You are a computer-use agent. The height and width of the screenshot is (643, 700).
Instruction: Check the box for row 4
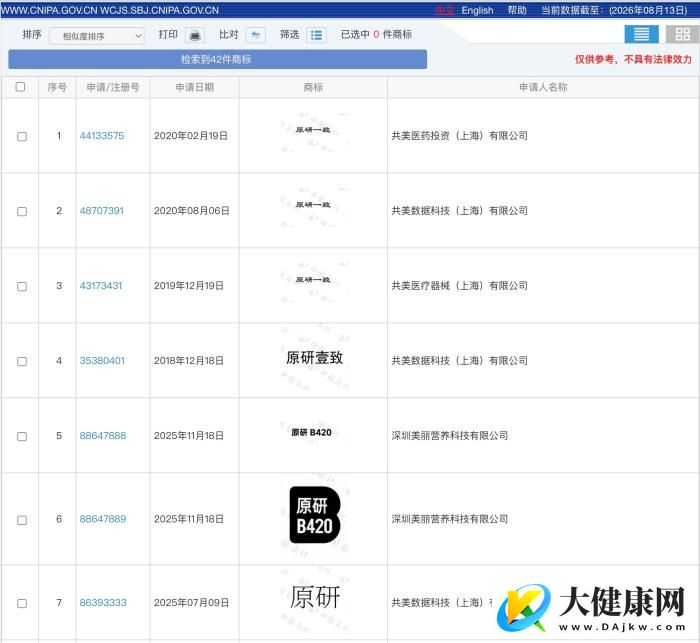(21, 361)
